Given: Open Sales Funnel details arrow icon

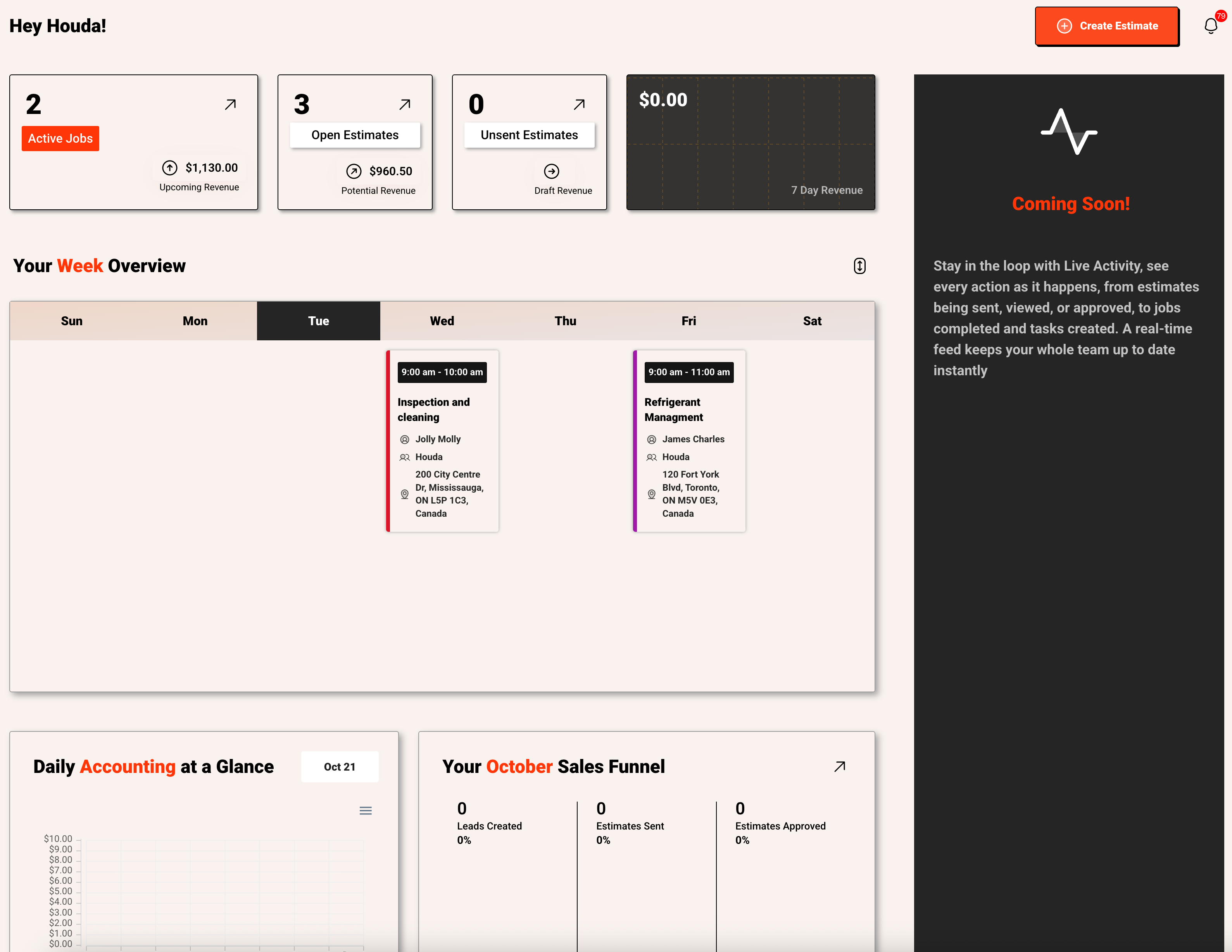Looking at the screenshot, I should [839, 766].
